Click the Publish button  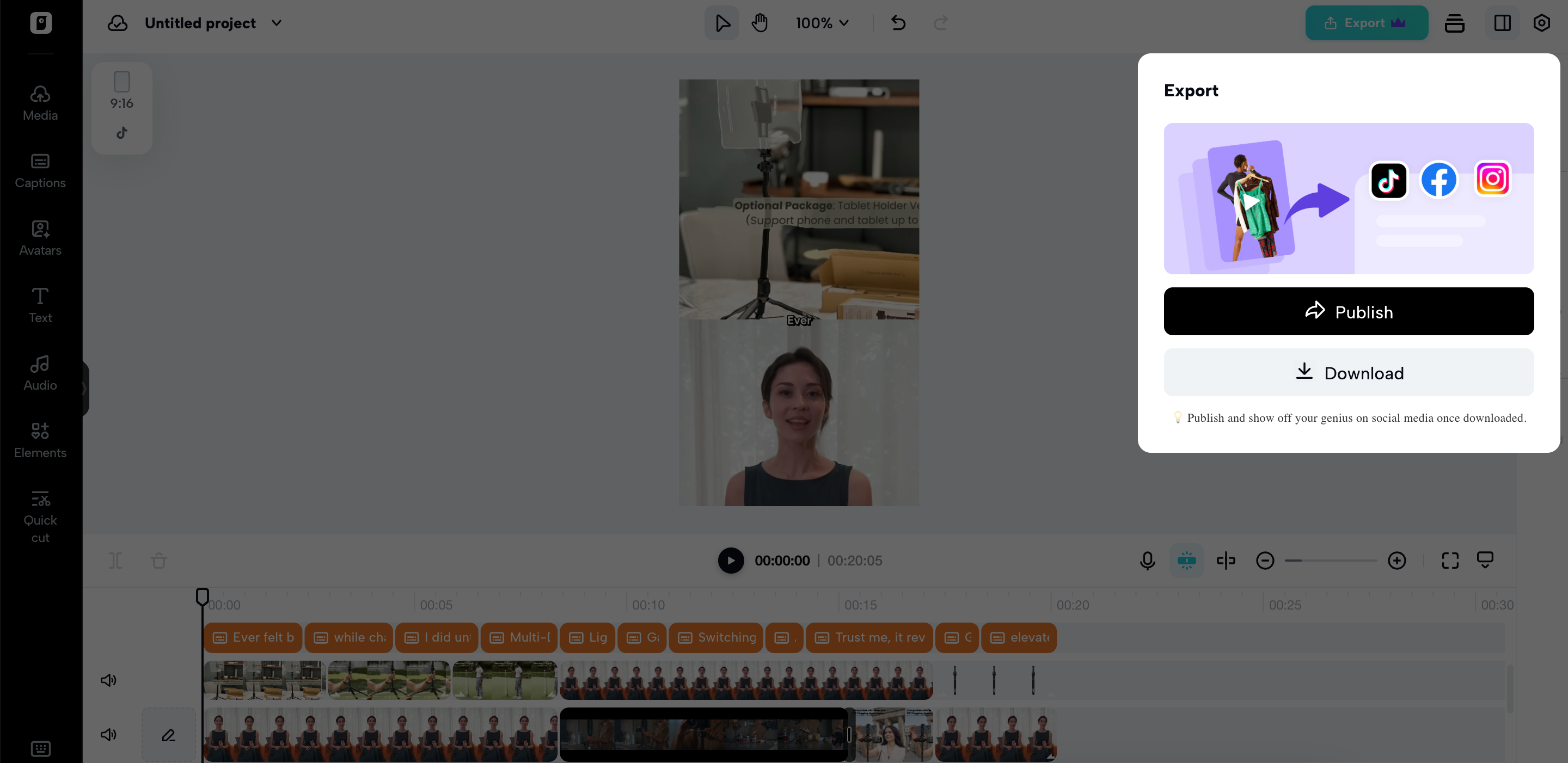click(x=1348, y=311)
